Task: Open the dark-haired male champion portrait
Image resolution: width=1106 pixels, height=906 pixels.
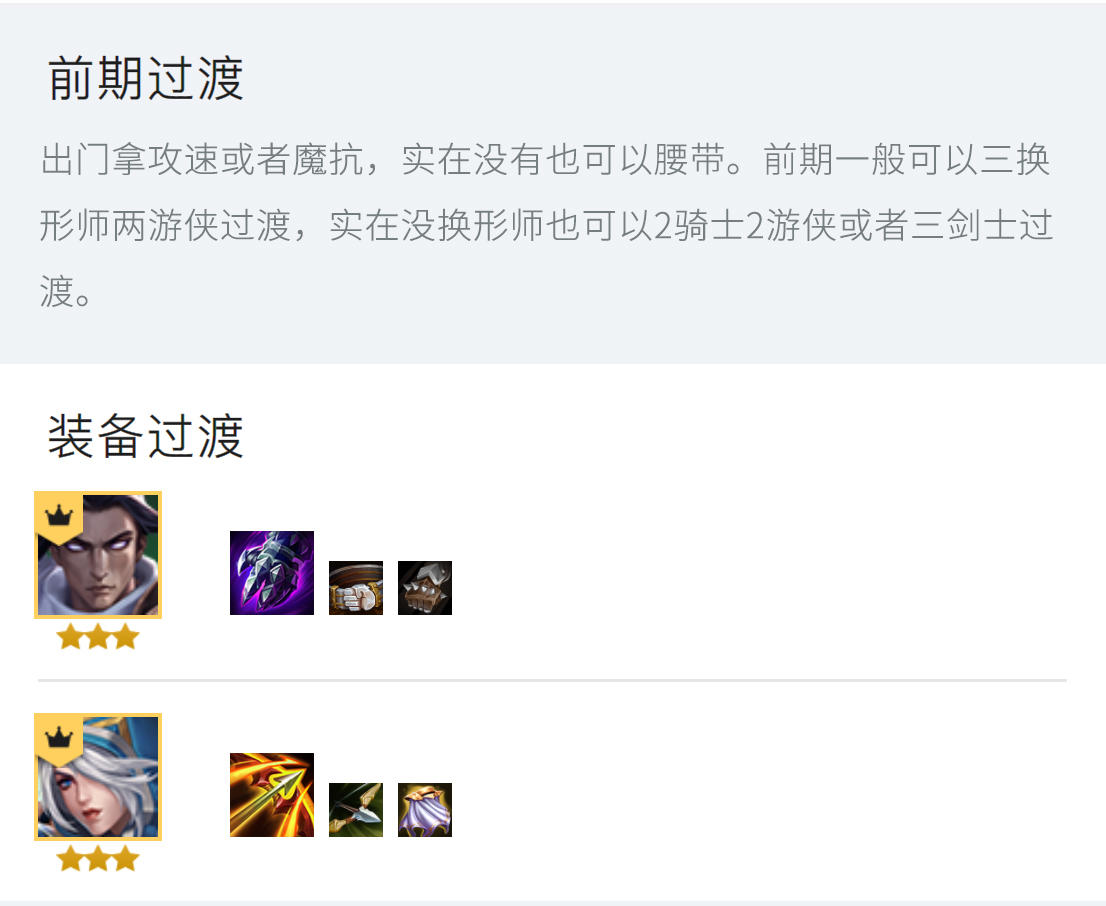Action: click(x=98, y=555)
